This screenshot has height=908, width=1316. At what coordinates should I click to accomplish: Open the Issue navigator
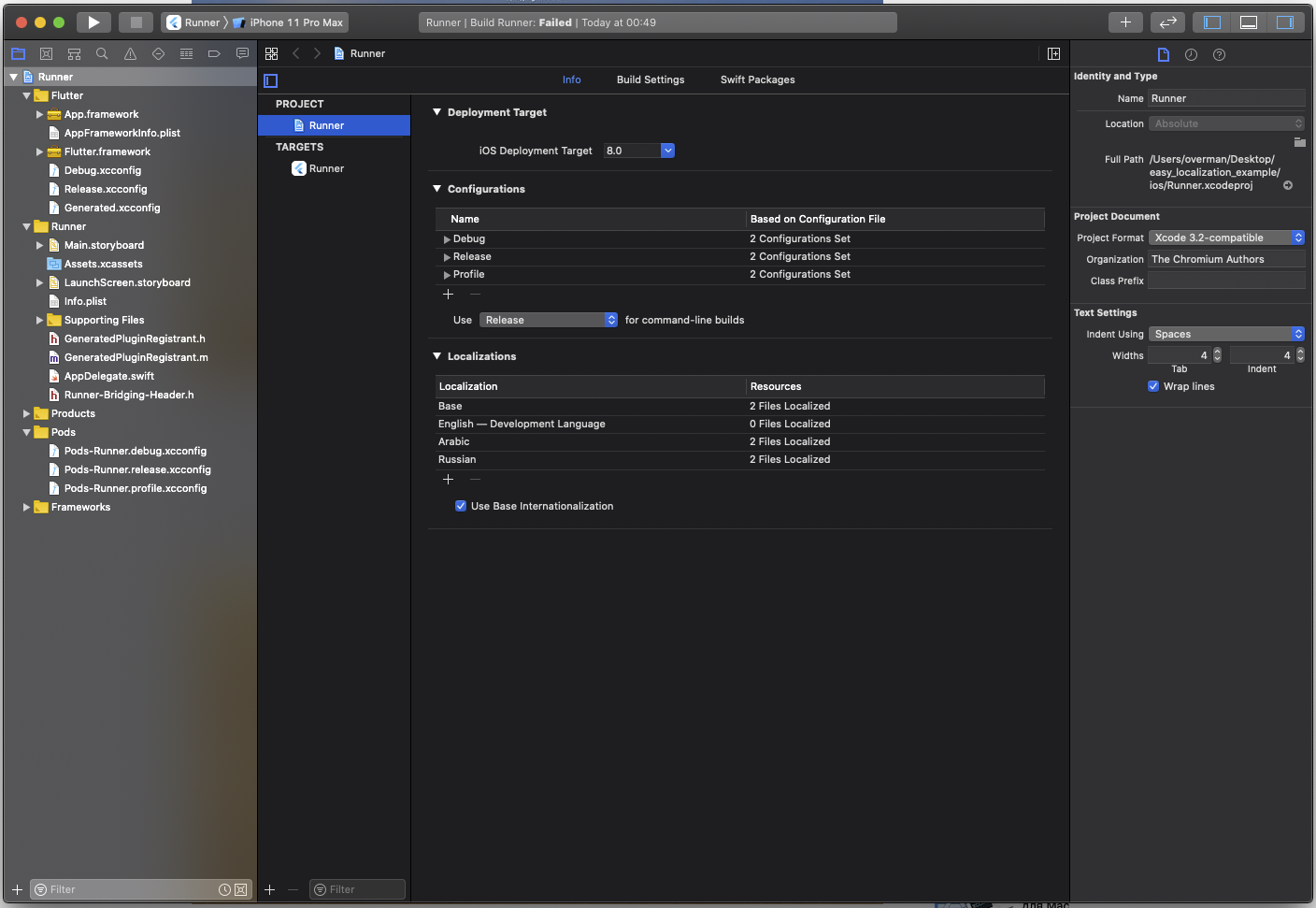click(x=130, y=53)
